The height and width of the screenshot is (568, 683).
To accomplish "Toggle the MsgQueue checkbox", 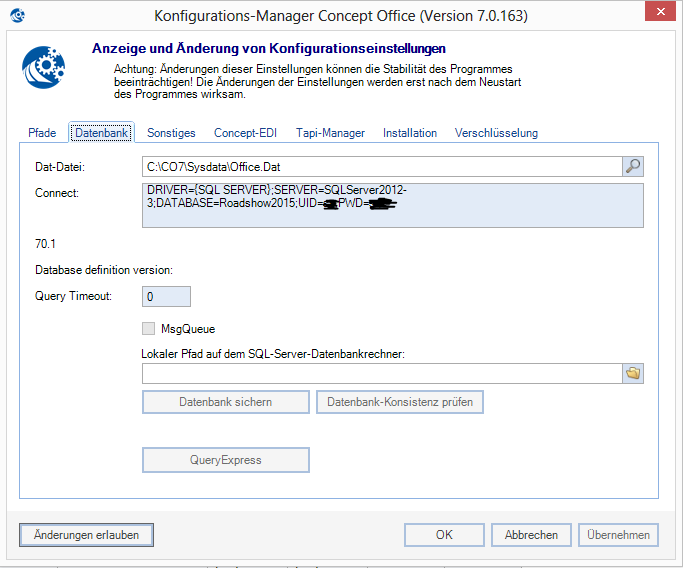I will tap(149, 328).
